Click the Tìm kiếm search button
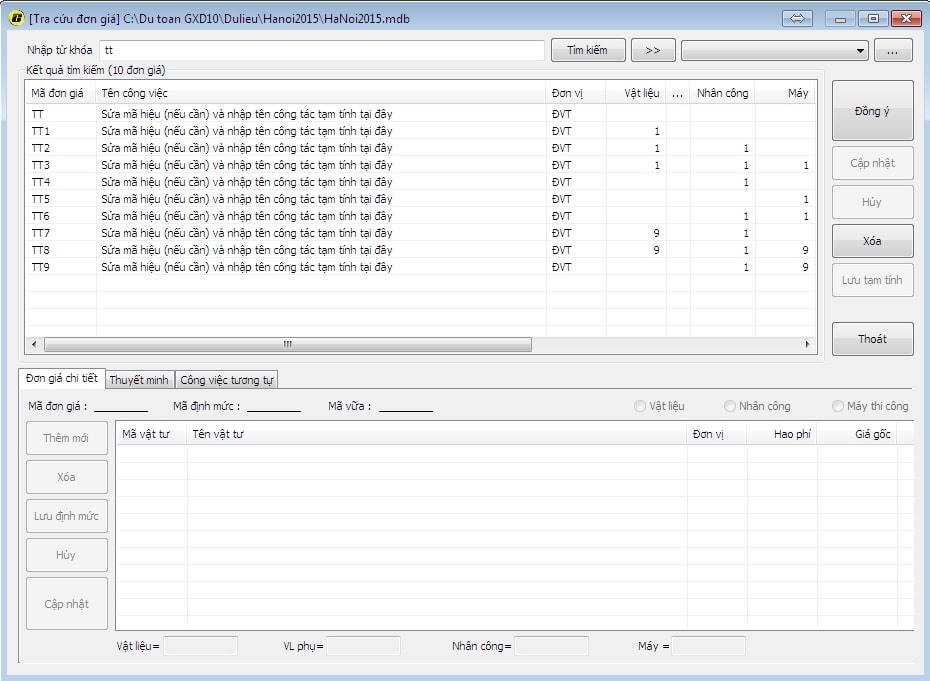The image size is (930, 681). pyautogui.click(x=587, y=50)
